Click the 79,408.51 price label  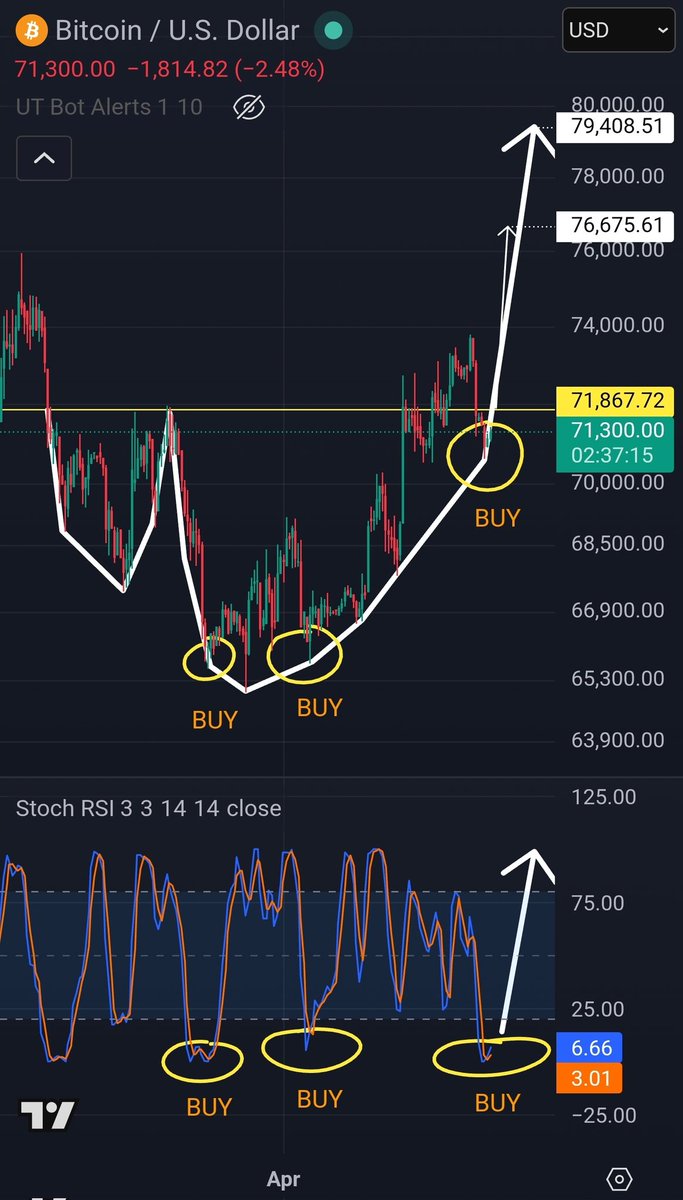point(613,126)
